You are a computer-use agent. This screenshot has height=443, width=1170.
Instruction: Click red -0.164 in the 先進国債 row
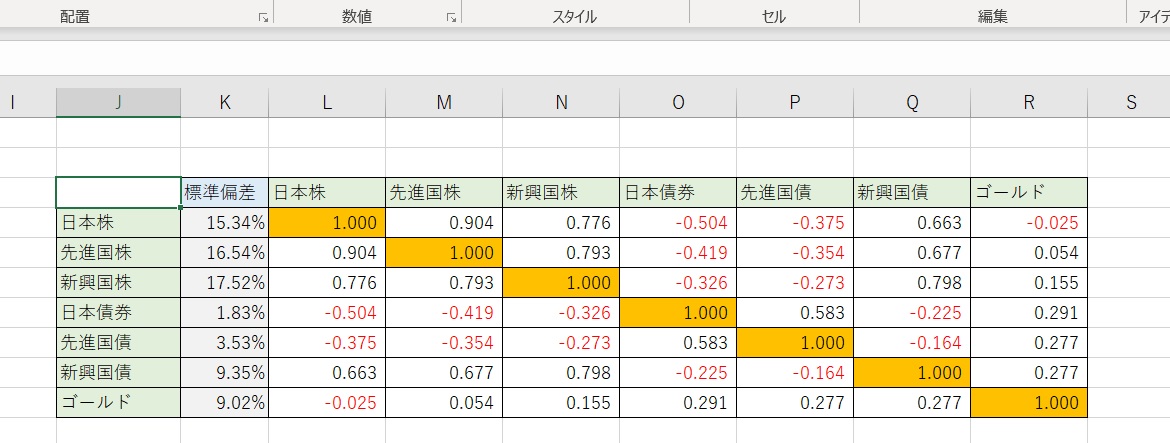(x=912, y=342)
